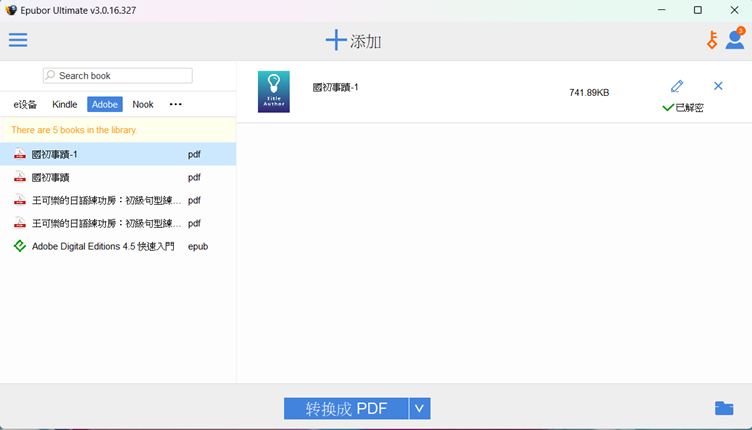The width and height of the screenshot is (752, 430).
Task: Open the output folder icon
Action: pos(724,408)
